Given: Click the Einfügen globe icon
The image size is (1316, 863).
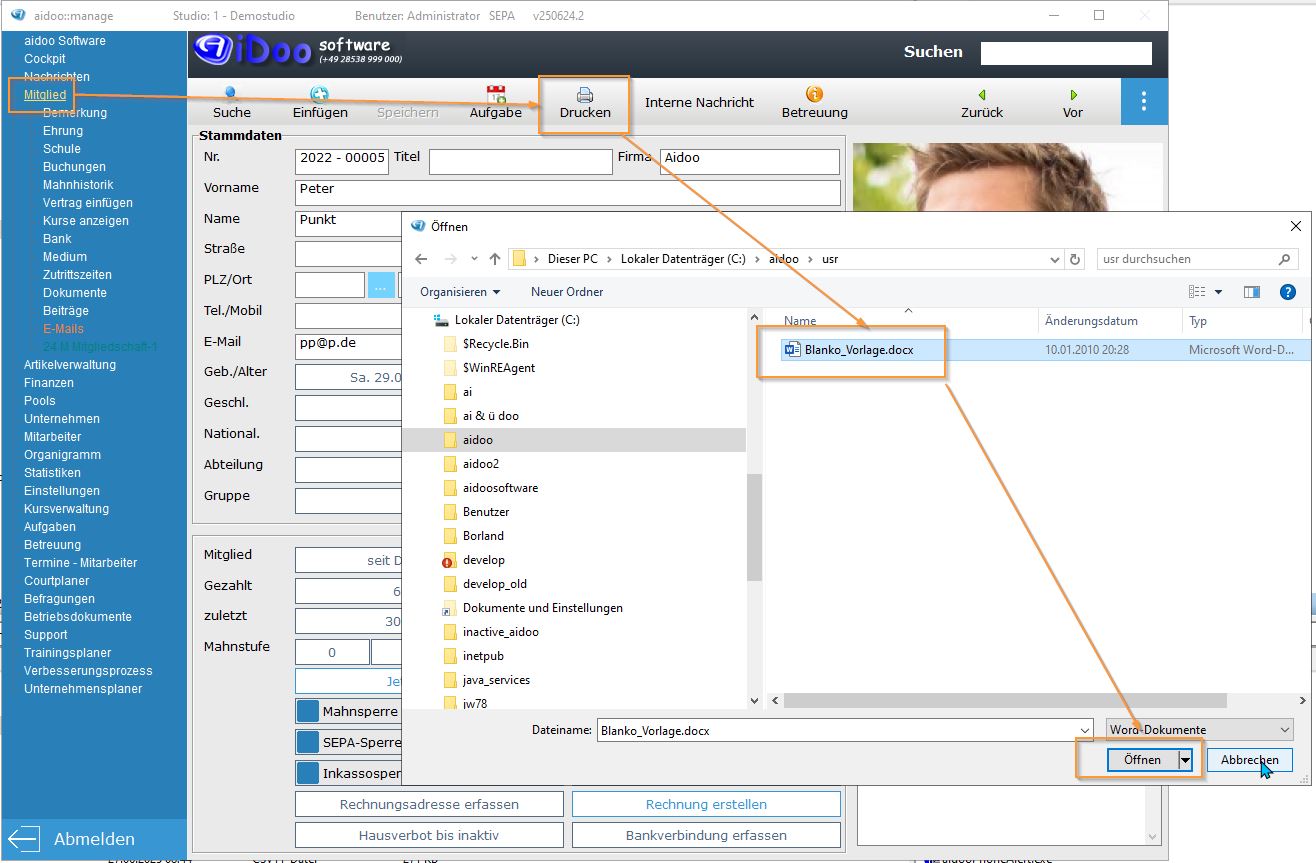Looking at the screenshot, I should 320,94.
